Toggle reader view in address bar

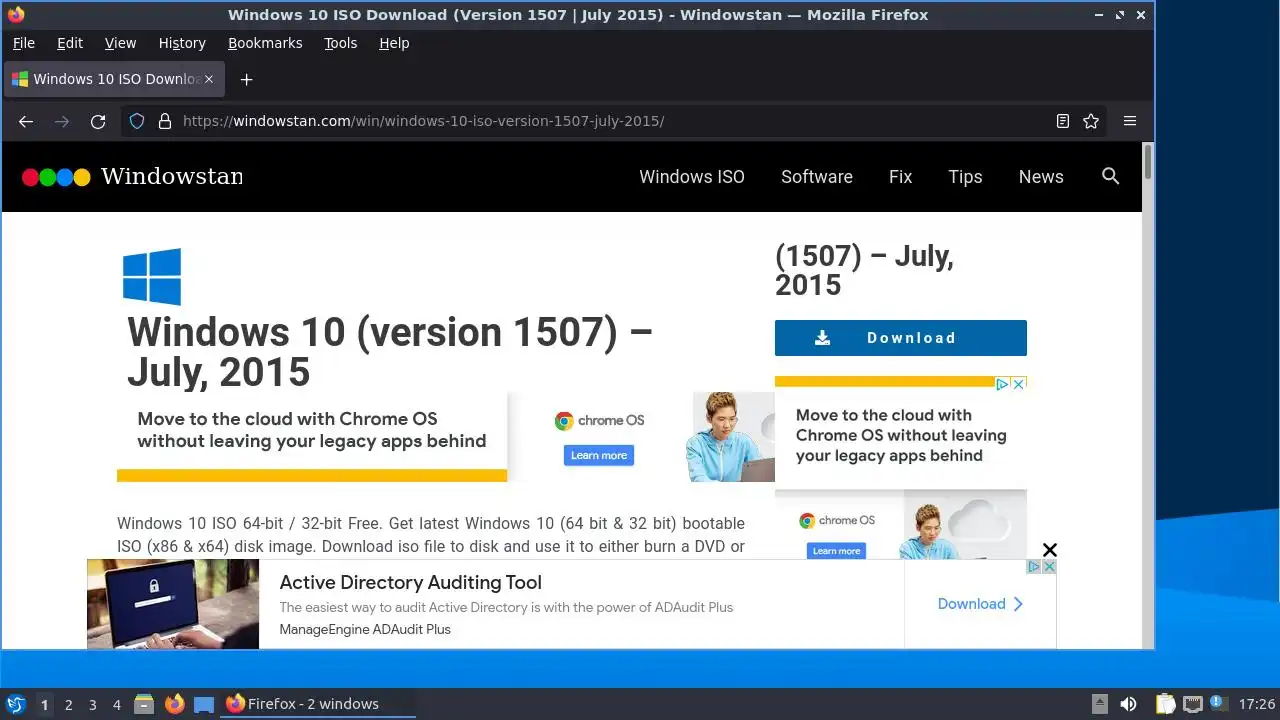(1063, 121)
